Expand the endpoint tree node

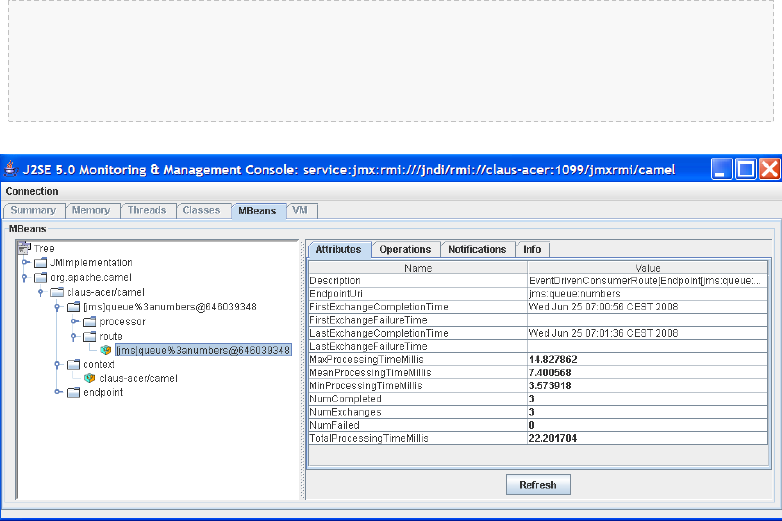tap(58, 392)
